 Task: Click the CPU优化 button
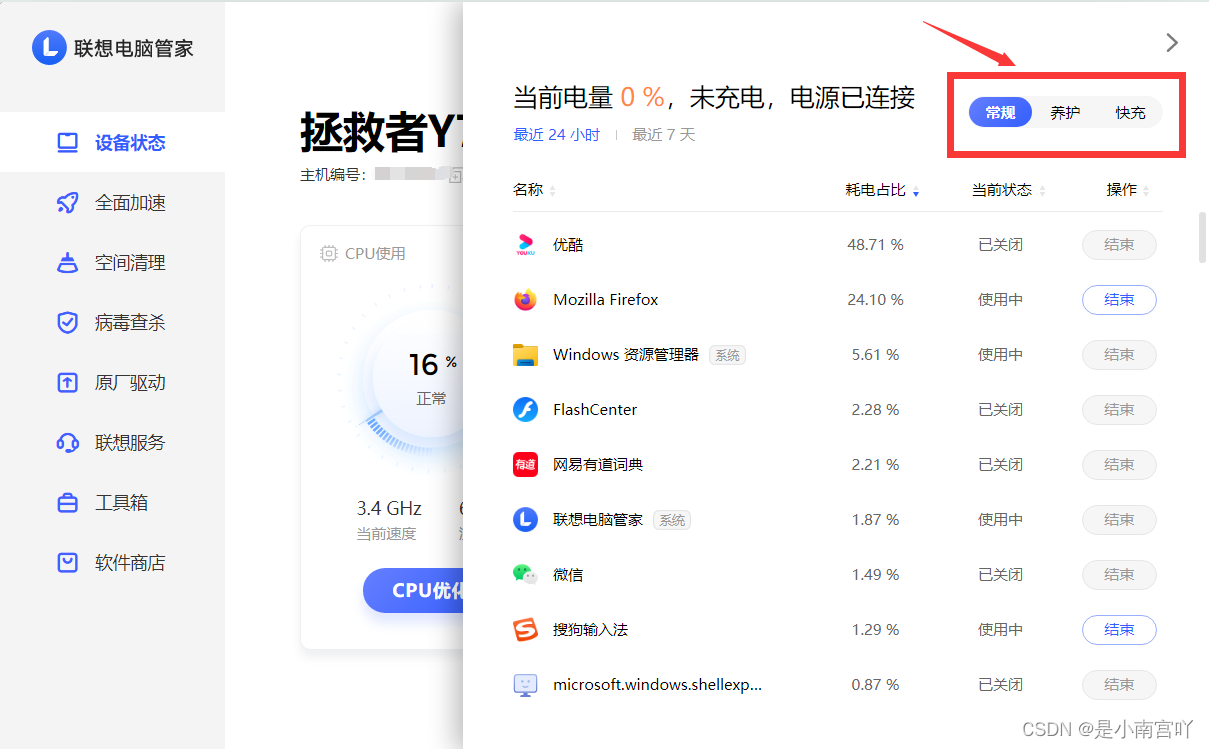click(414, 590)
